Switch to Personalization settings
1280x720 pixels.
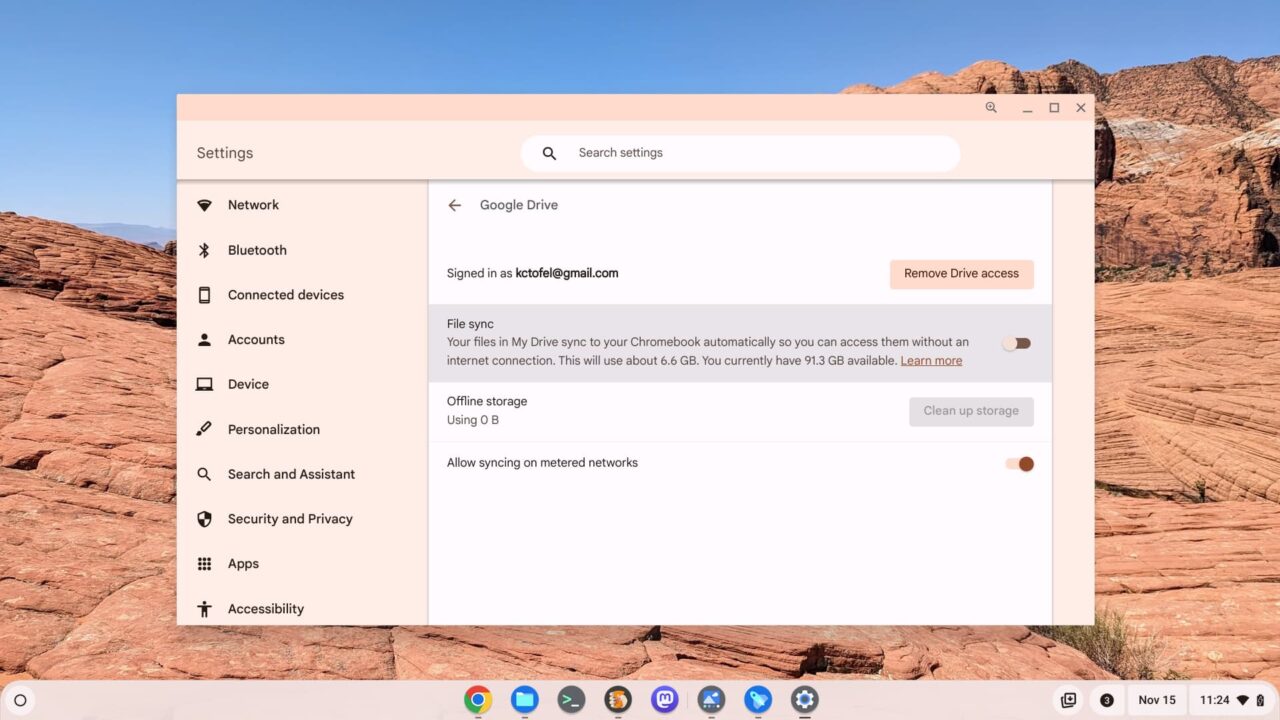coord(302,429)
